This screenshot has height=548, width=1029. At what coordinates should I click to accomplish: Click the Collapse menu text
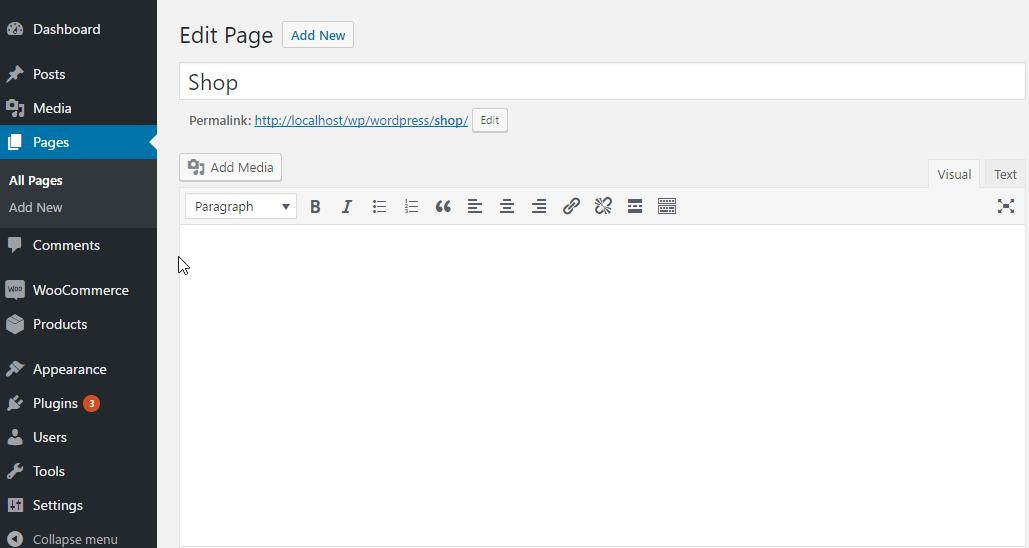click(x=75, y=539)
